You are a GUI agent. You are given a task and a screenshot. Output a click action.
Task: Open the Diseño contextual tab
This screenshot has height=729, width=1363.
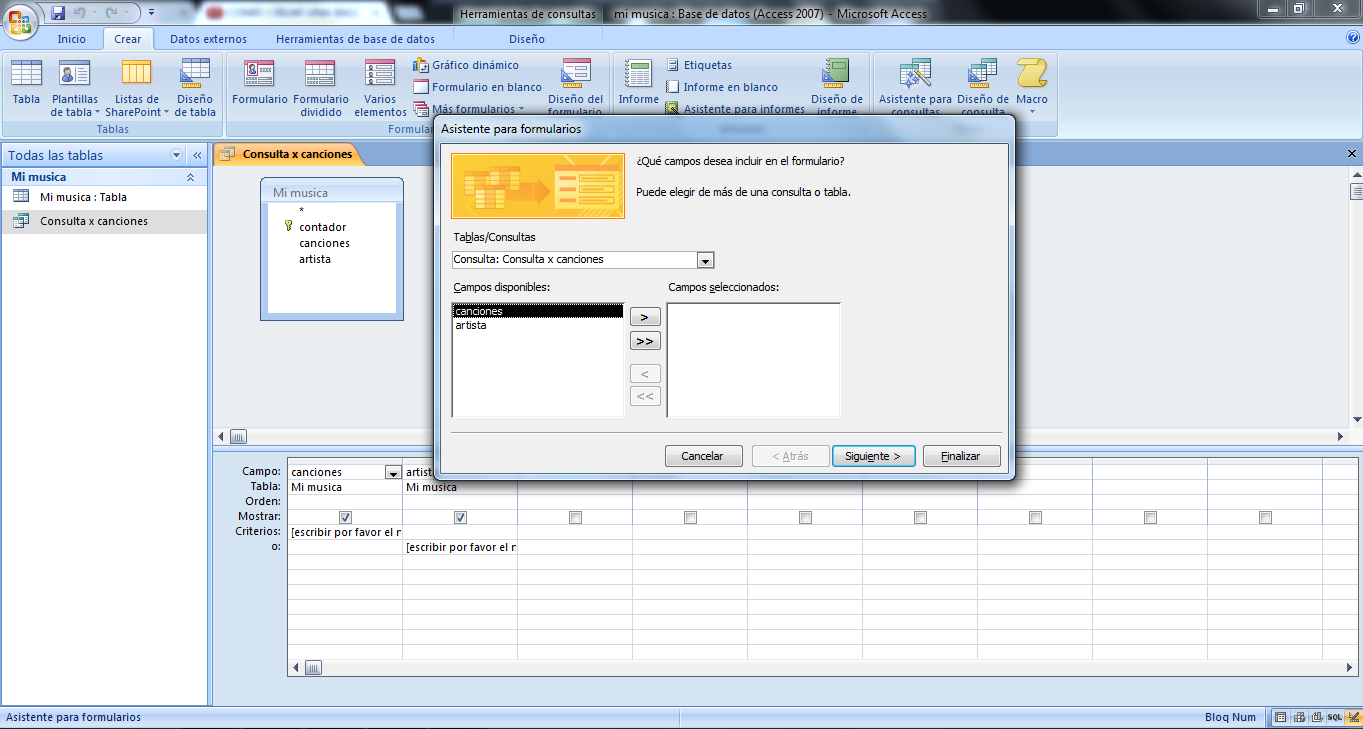pyautogui.click(x=527, y=39)
